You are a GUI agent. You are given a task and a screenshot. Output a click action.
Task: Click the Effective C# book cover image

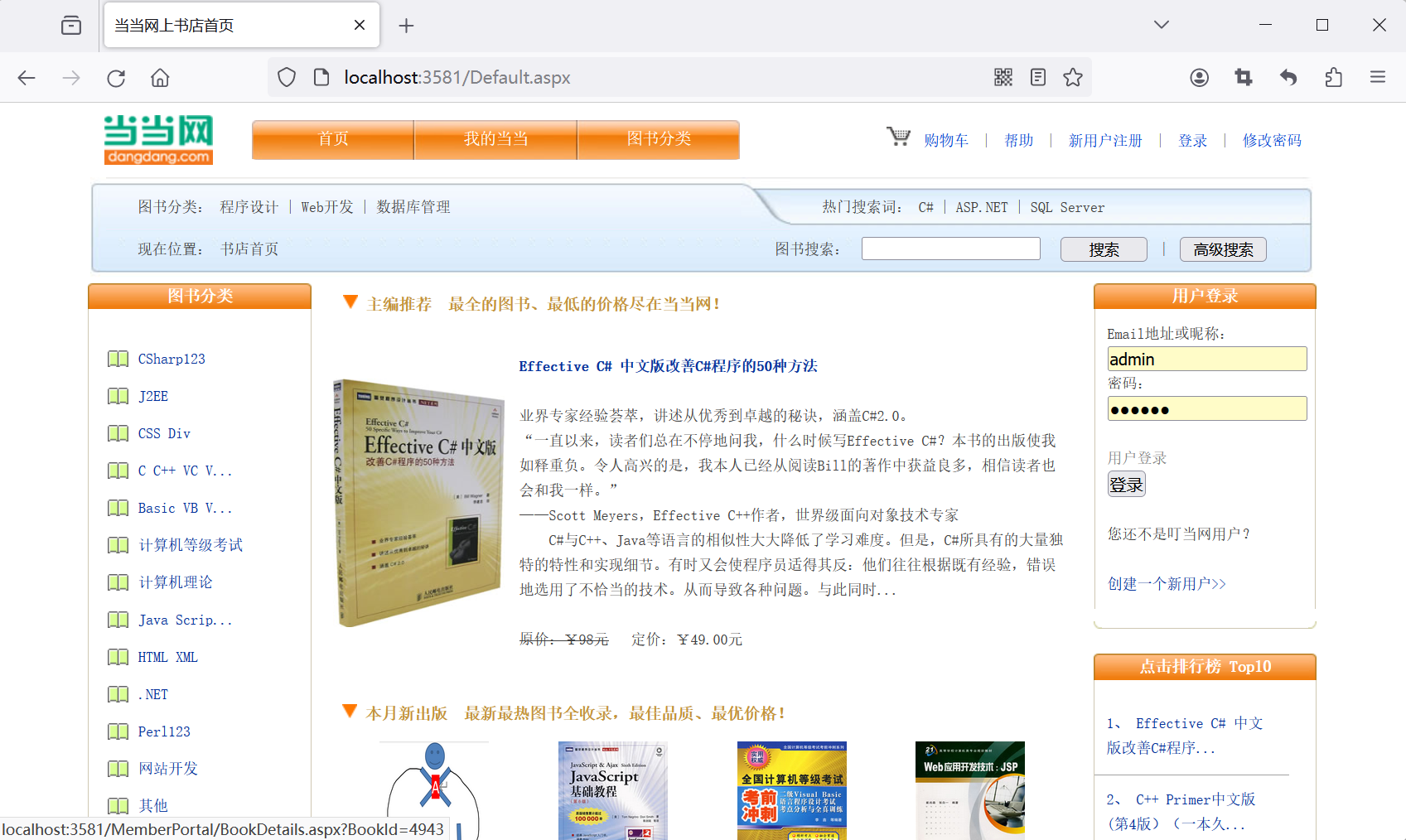coord(418,502)
